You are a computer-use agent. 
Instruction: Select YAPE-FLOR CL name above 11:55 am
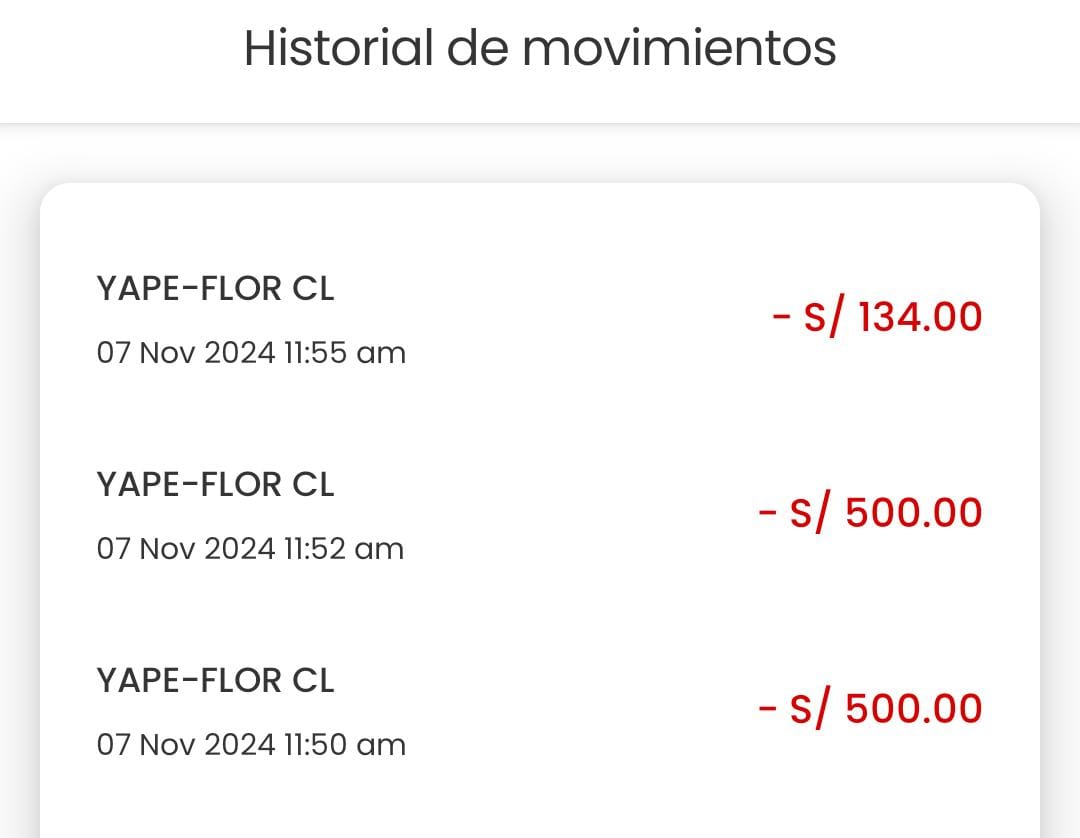click(215, 289)
